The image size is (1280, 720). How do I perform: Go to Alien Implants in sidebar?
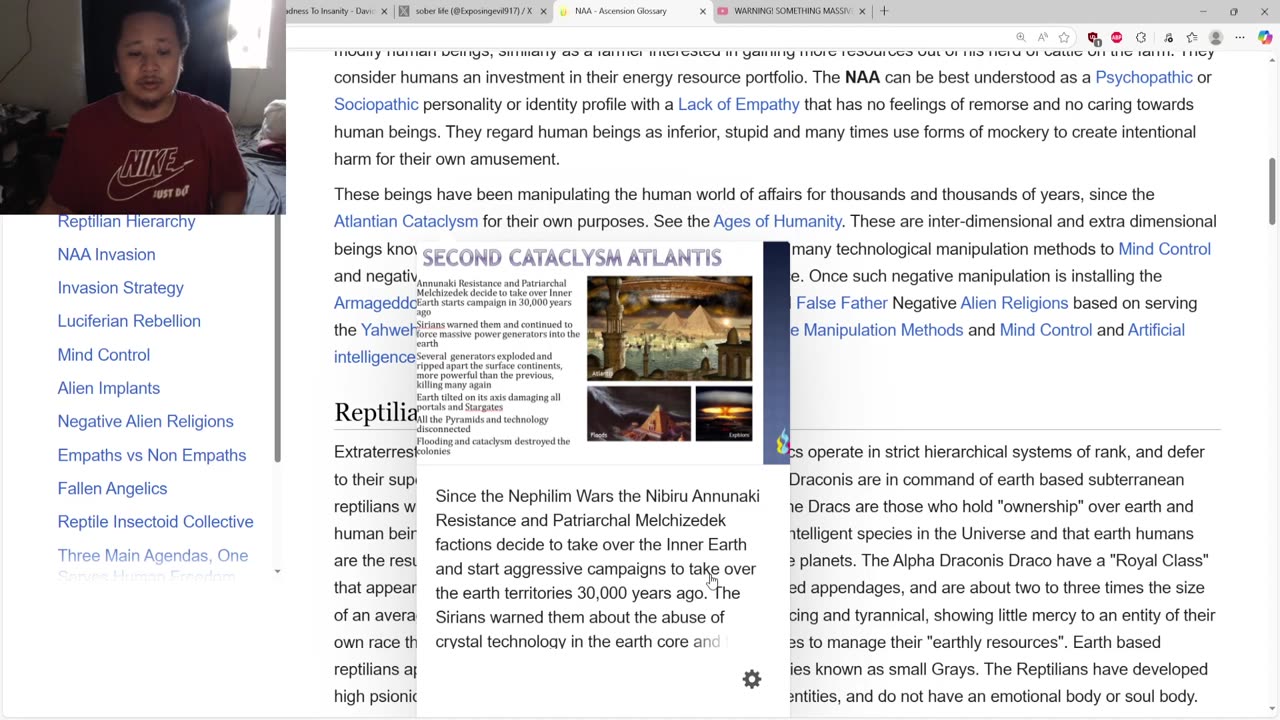coord(108,388)
